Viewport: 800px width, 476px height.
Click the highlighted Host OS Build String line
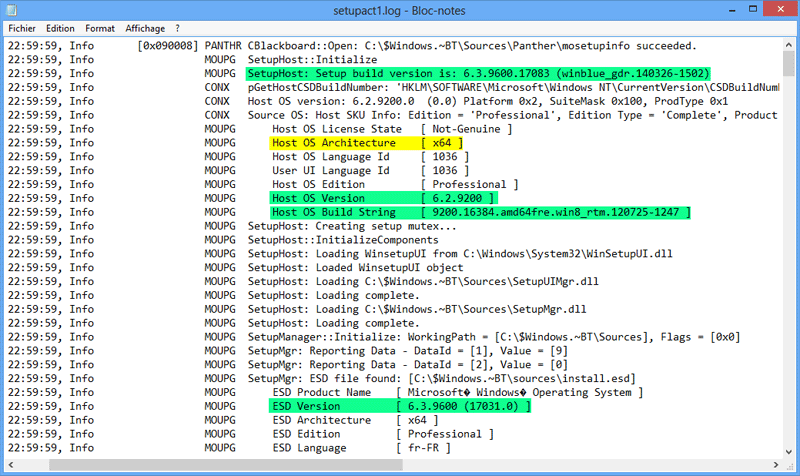(480, 212)
